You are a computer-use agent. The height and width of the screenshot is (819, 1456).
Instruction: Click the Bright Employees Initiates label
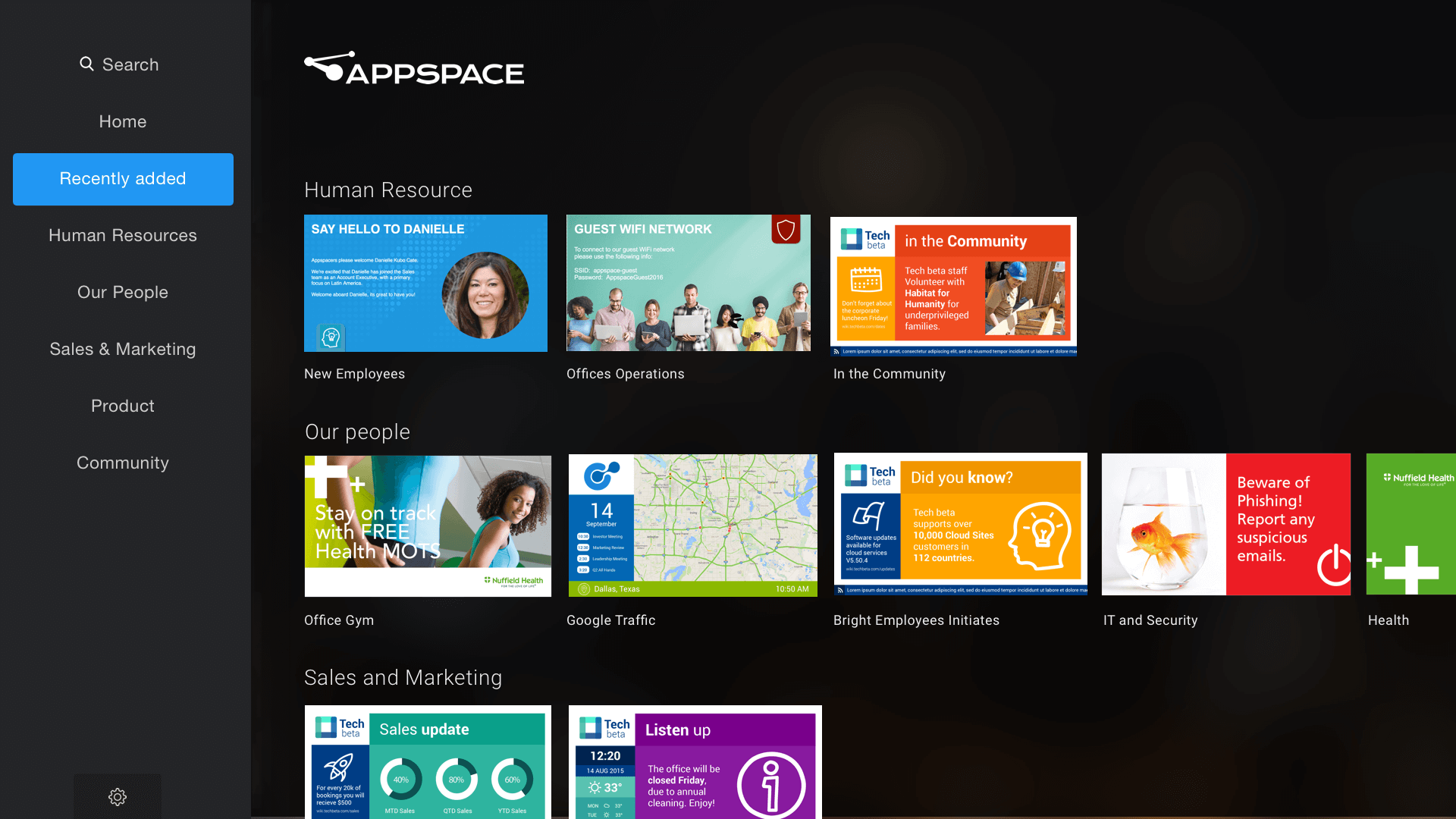[916, 620]
